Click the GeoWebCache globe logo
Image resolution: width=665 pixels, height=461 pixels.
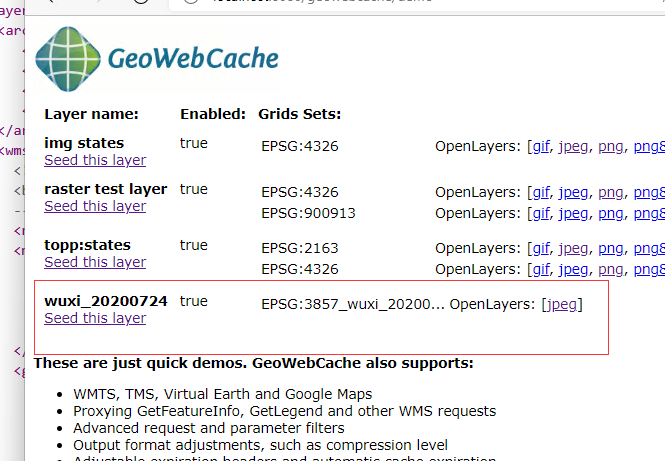[x=67, y=59]
